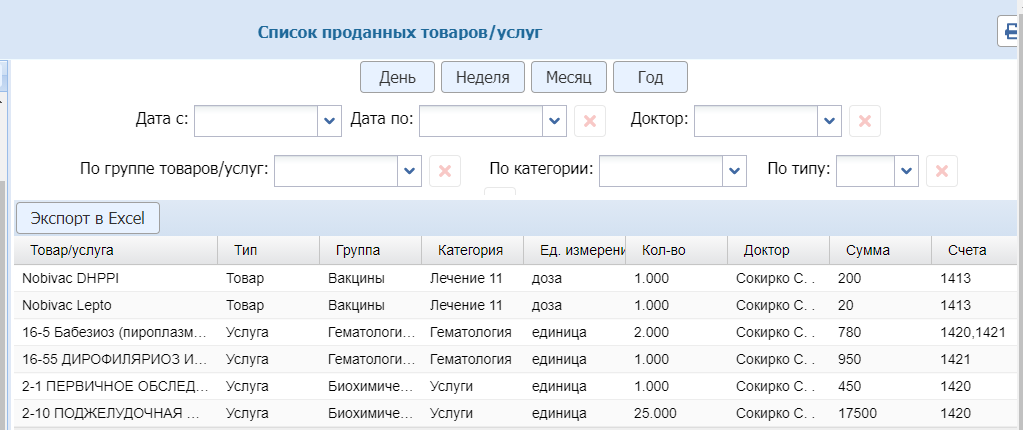Sort by Сумма column header

868,250
